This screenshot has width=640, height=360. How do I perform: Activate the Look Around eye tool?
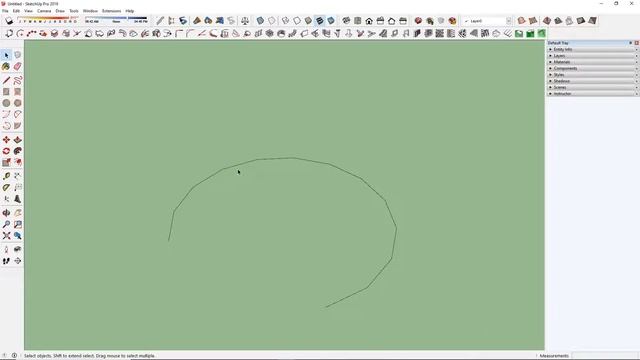click(x=18, y=249)
